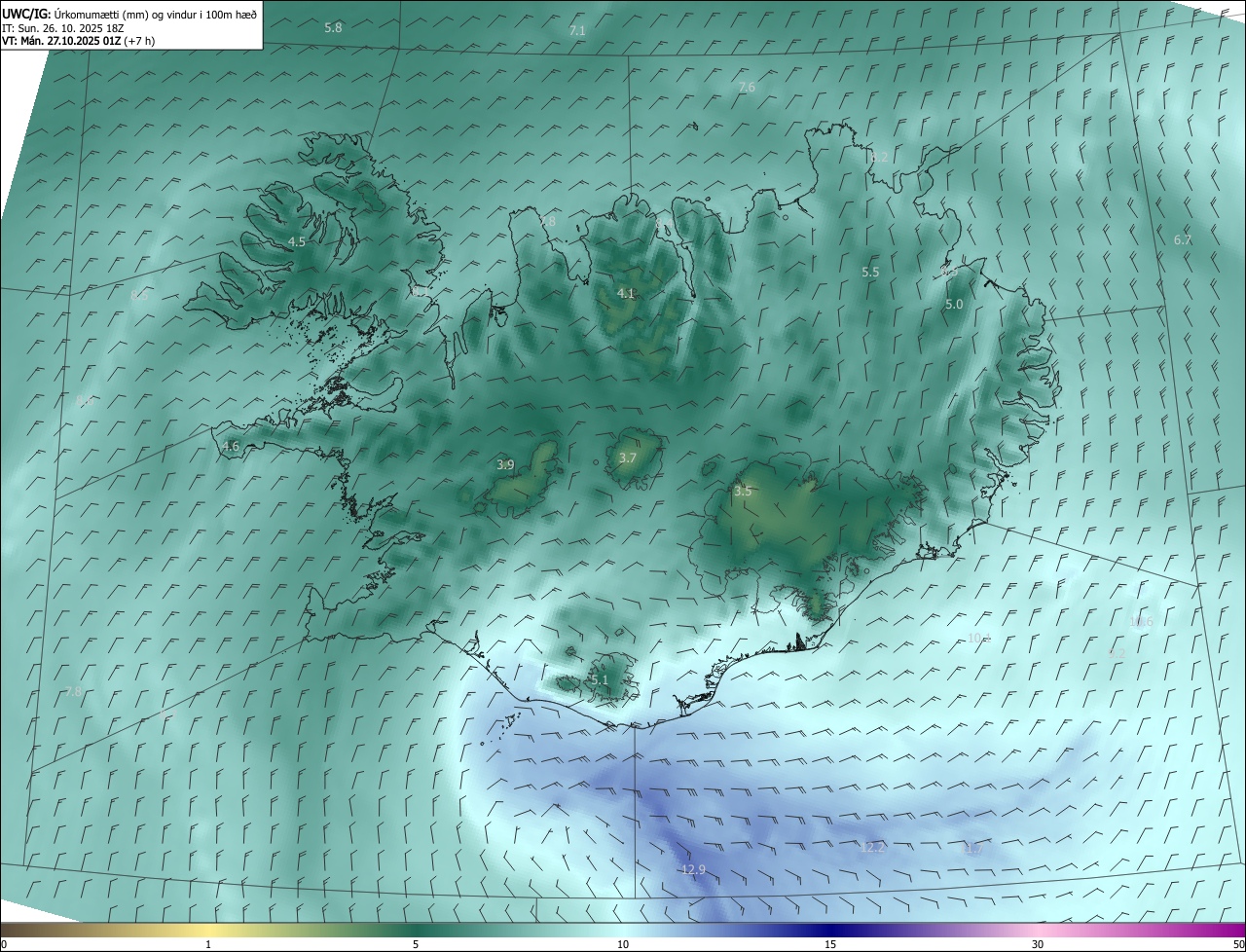Click the 6.7 value label
Viewport: 1246px width, 952px height.
coord(1183,239)
